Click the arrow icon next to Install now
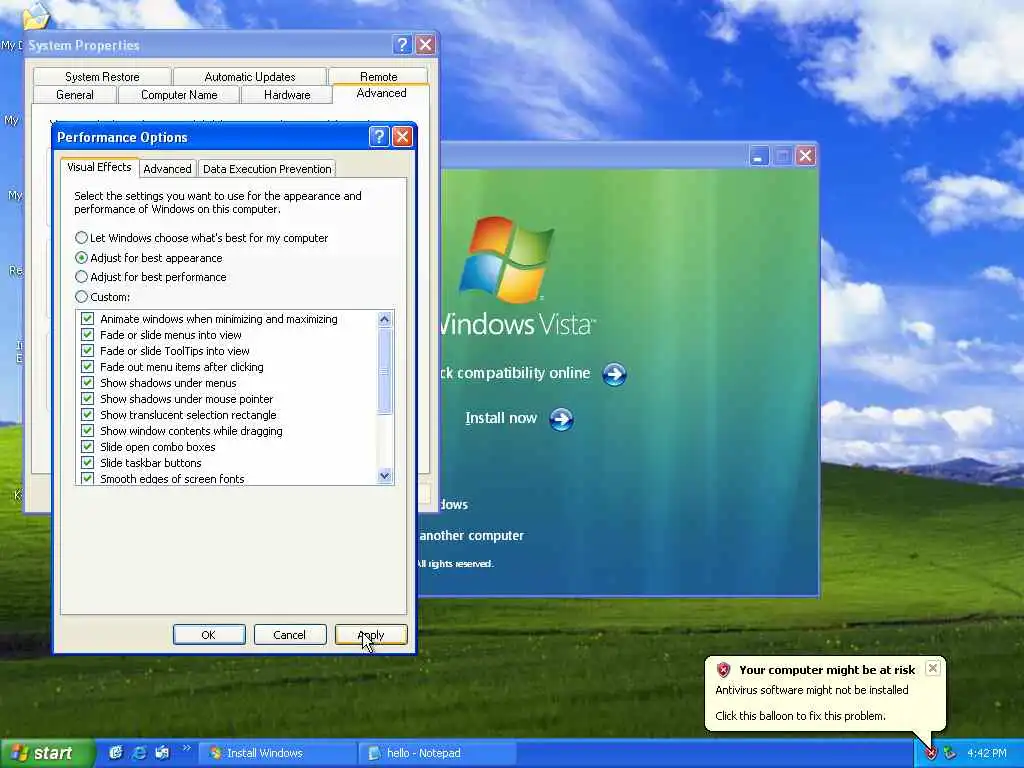This screenshot has width=1024, height=768. point(561,419)
